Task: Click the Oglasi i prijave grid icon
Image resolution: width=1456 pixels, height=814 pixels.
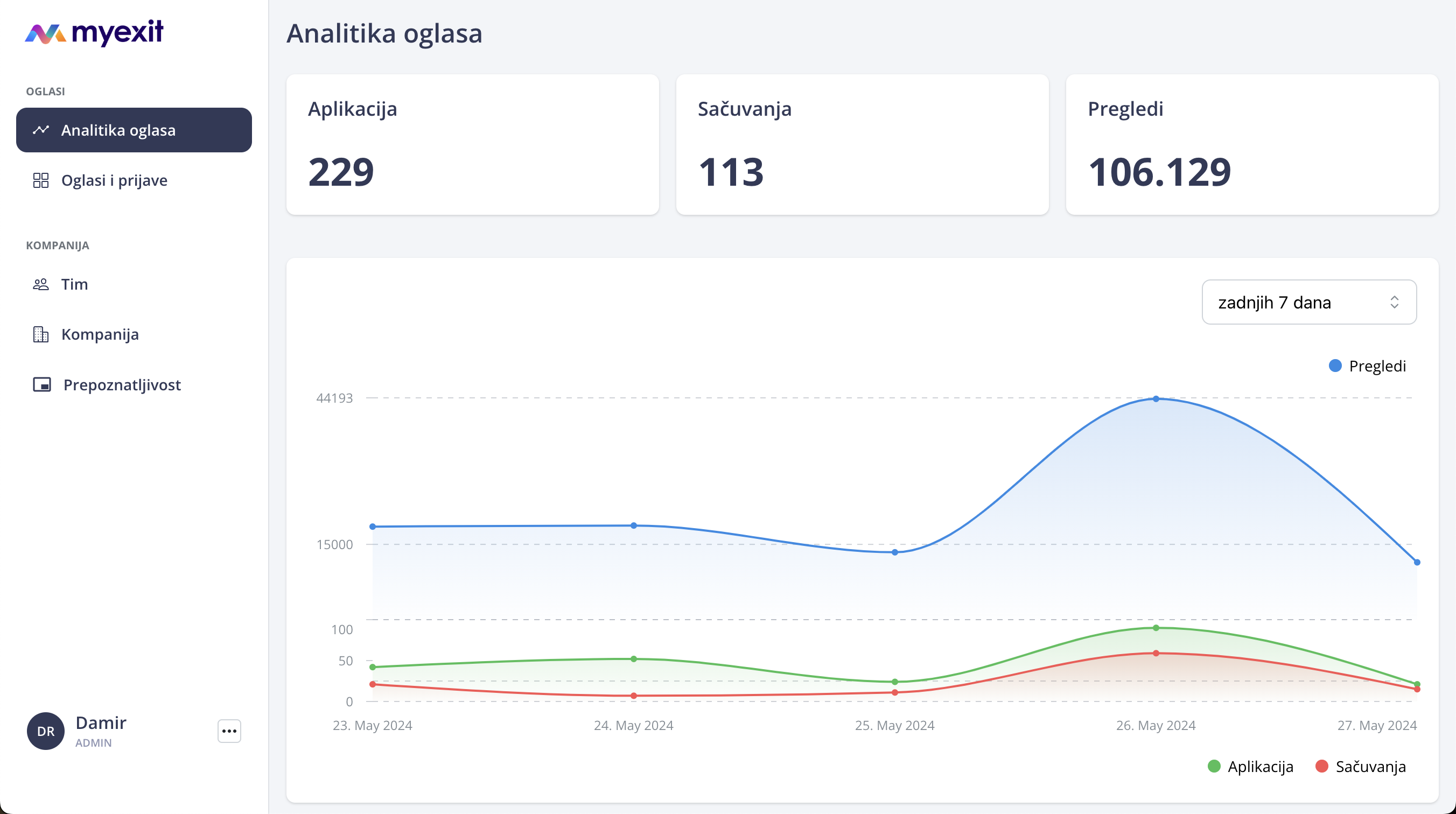Action: click(x=41, y=180)
